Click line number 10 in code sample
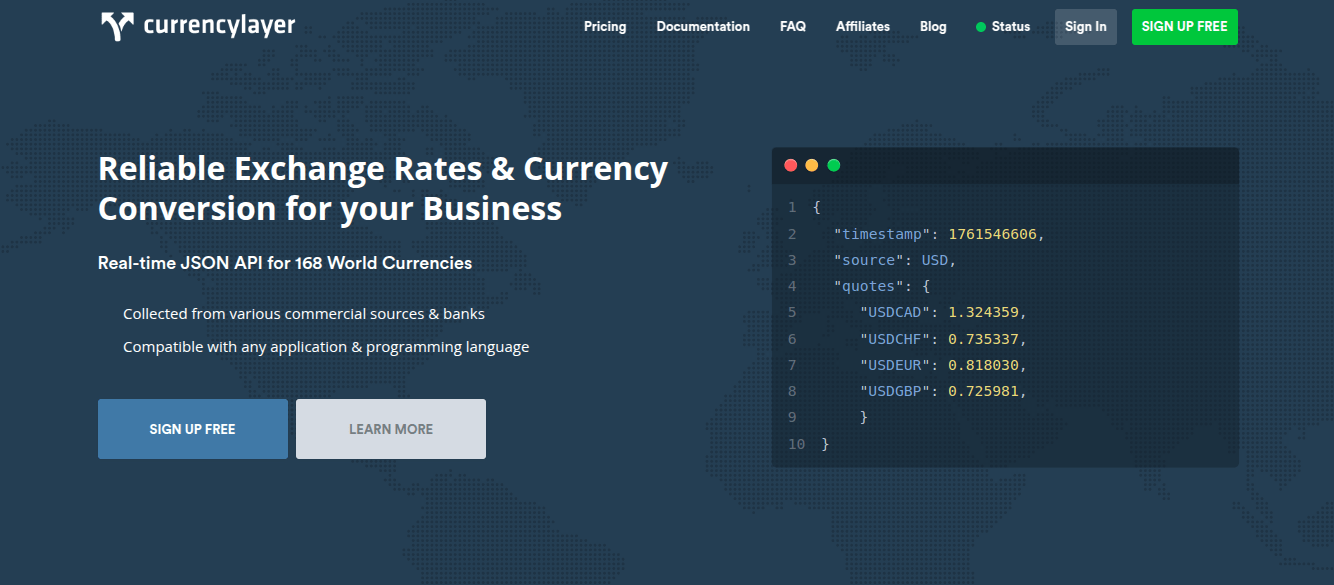The height and width of the screenshot is (585, 1334). point(796,444)
